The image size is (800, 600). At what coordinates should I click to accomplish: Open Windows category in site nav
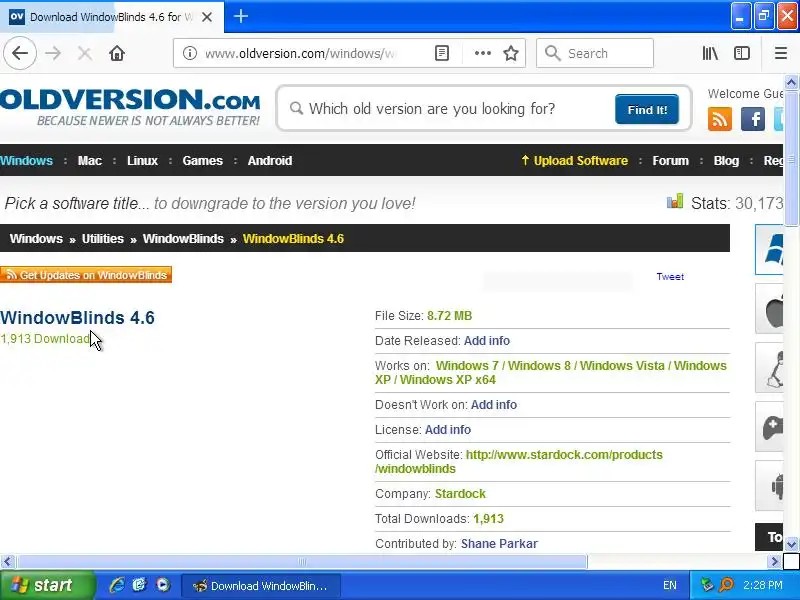point(27,160)
